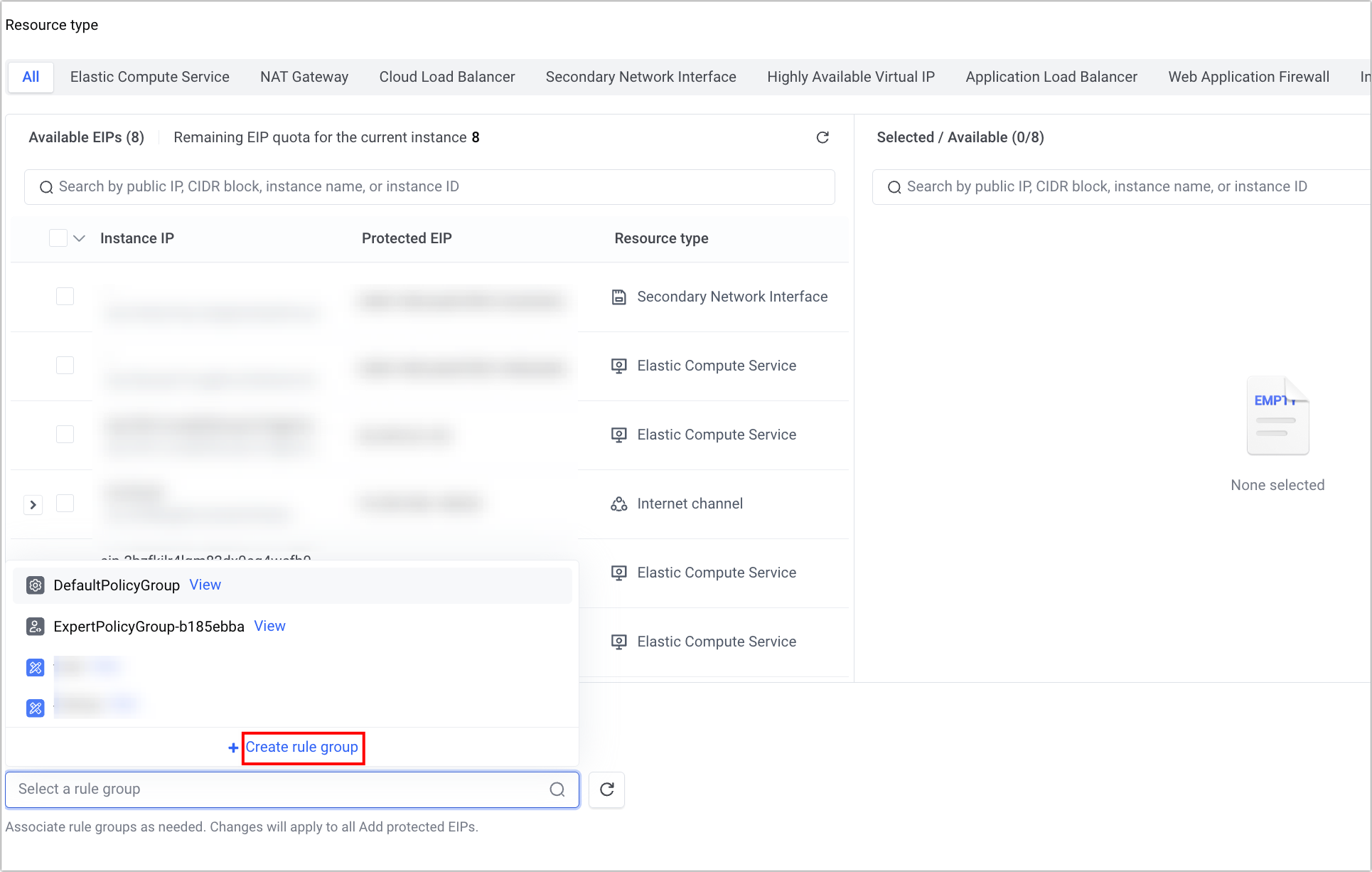
Task: Tick the Internet channel row checkbox
Action: [65, 504]
